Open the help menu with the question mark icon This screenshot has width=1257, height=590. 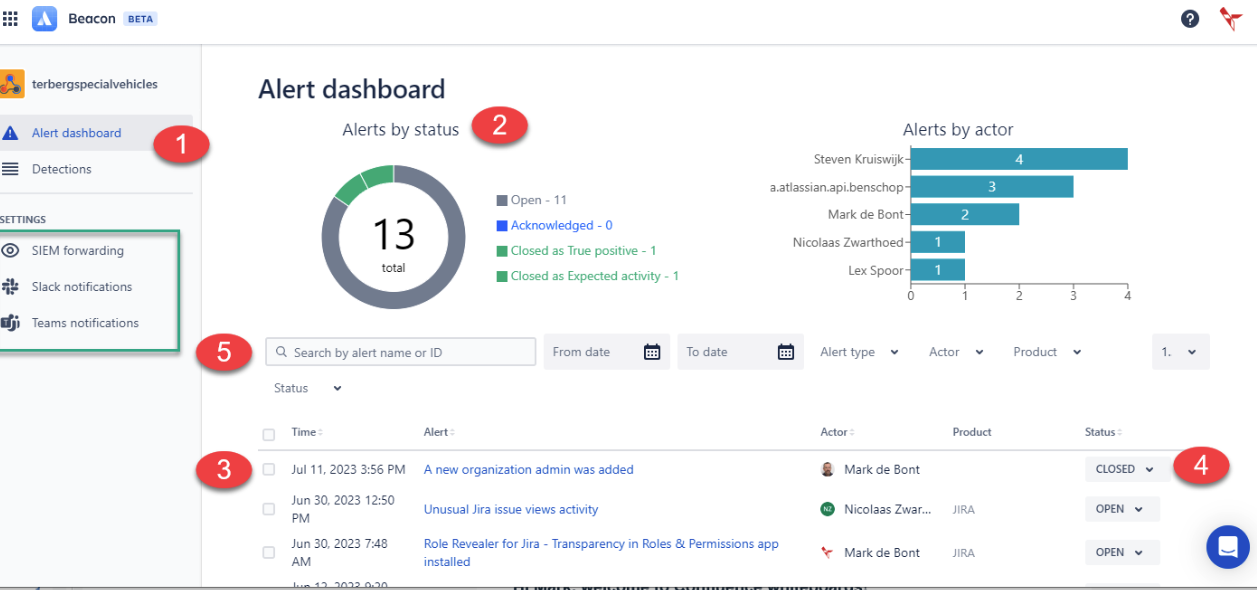[x=1189, y=18]
